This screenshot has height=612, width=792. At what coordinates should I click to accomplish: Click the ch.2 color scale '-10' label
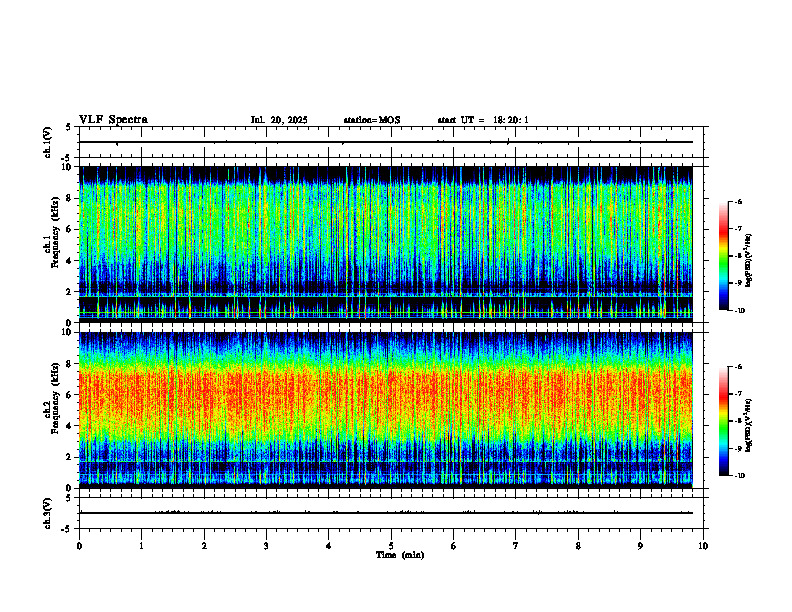(x=740, y=476)
